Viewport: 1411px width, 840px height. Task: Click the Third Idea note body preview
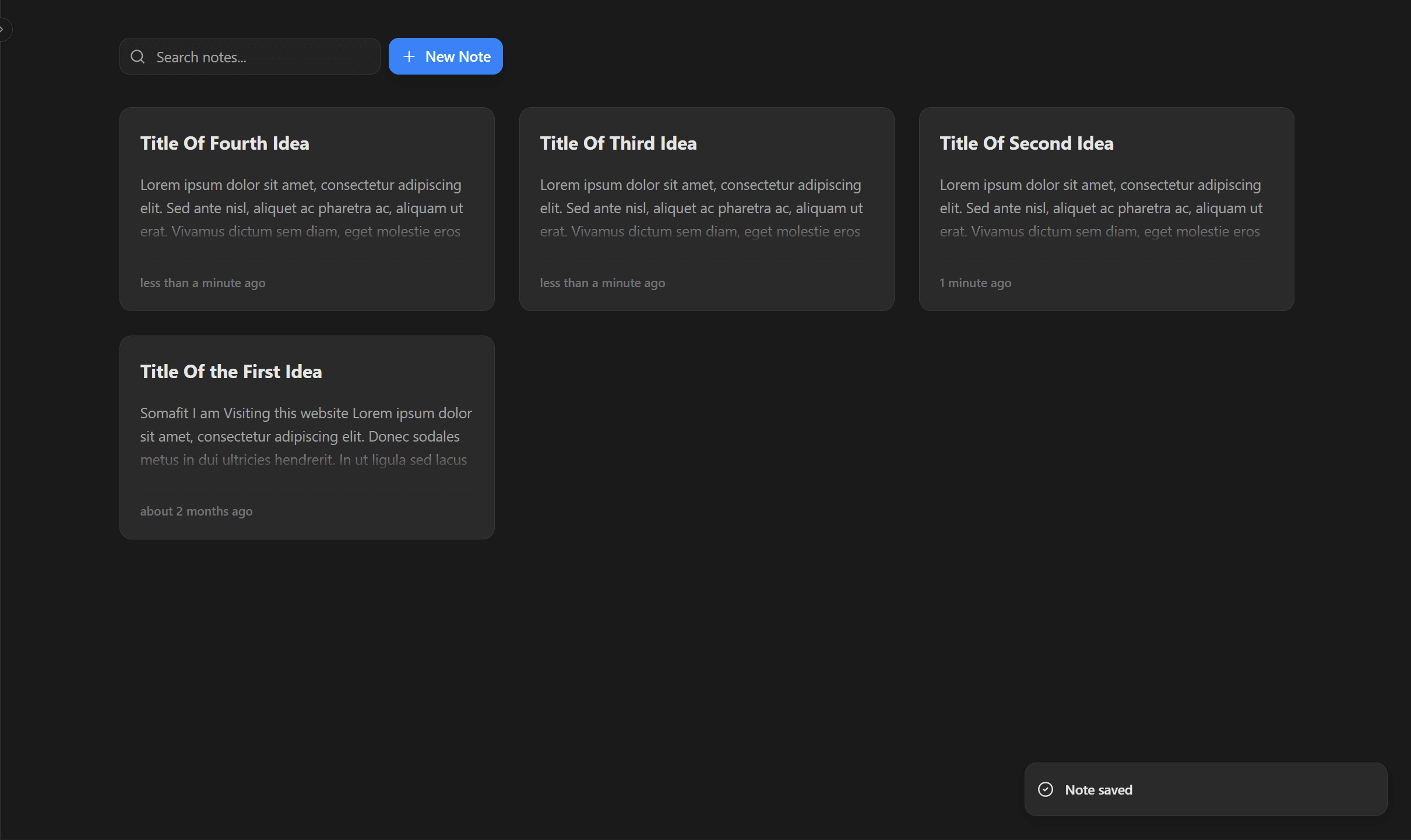click(701, 208)
